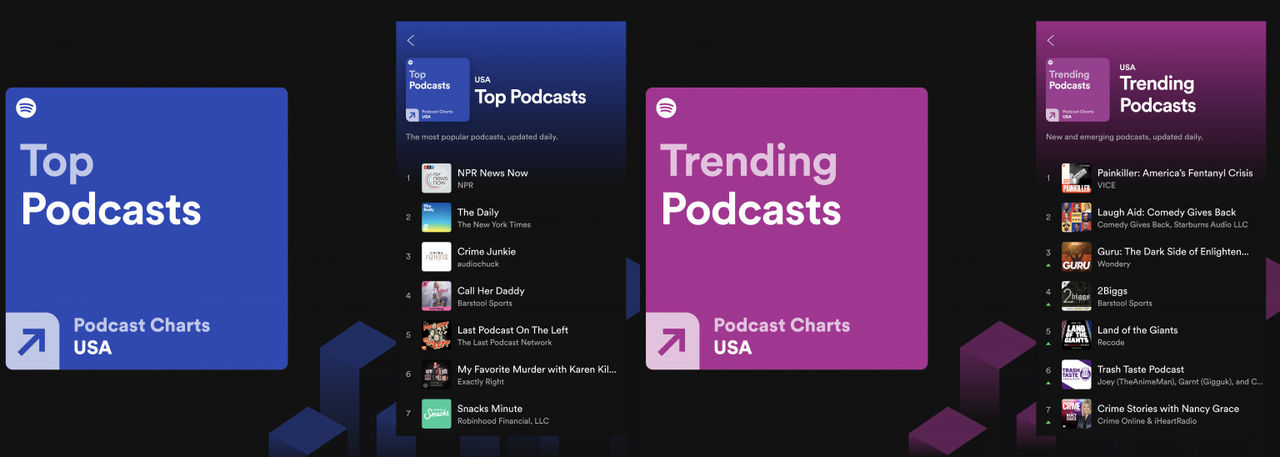Image resolution: width=1280 pixels, height=457 pixels.
Task: Select Crime Stories with Nancy Grace title
Action: (x=1168, y=409)
